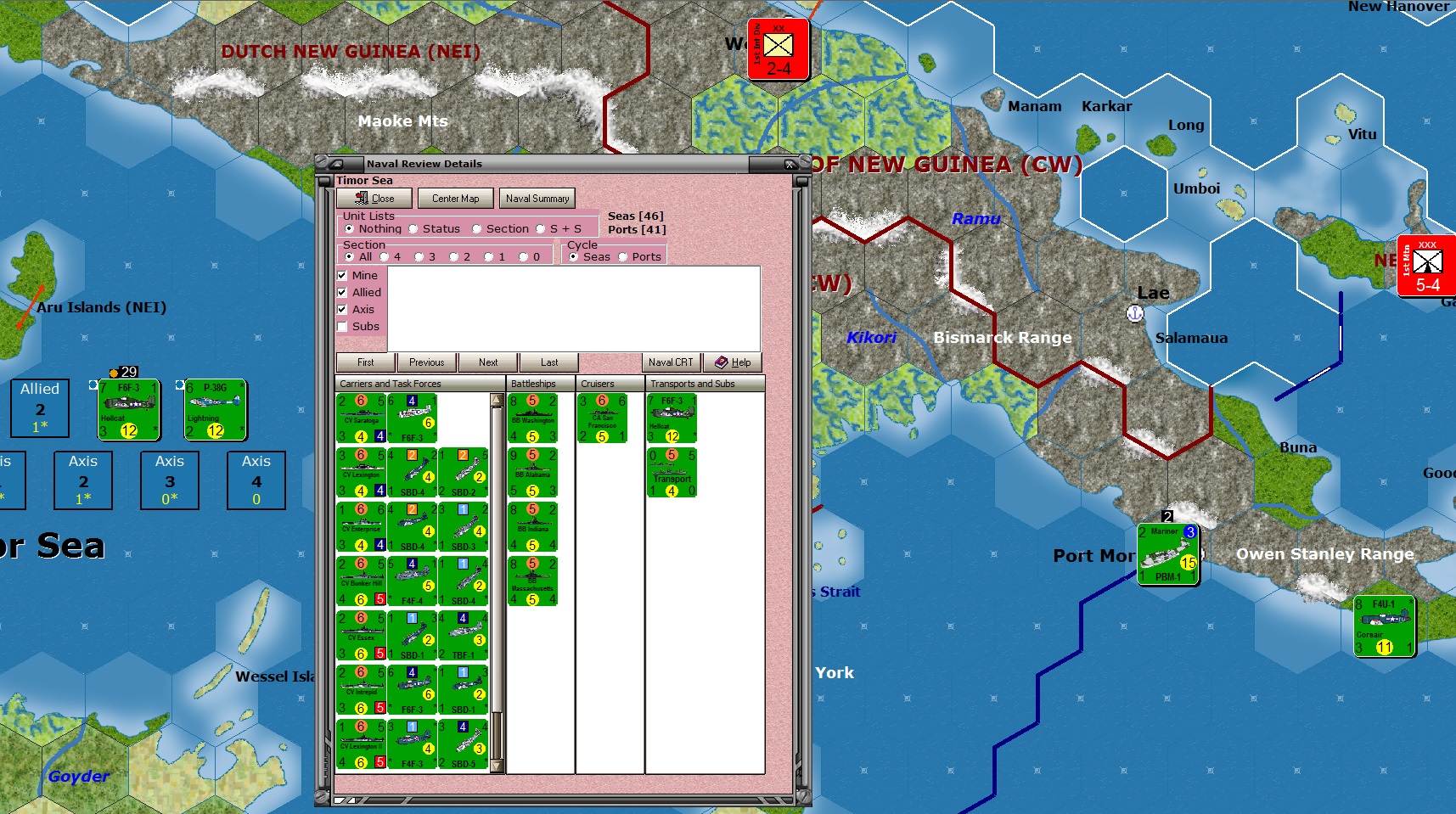The width and height of the screenshot is (1456, 814).
Task: Go to the Previous sea area
Action: (x=427, y=362)
